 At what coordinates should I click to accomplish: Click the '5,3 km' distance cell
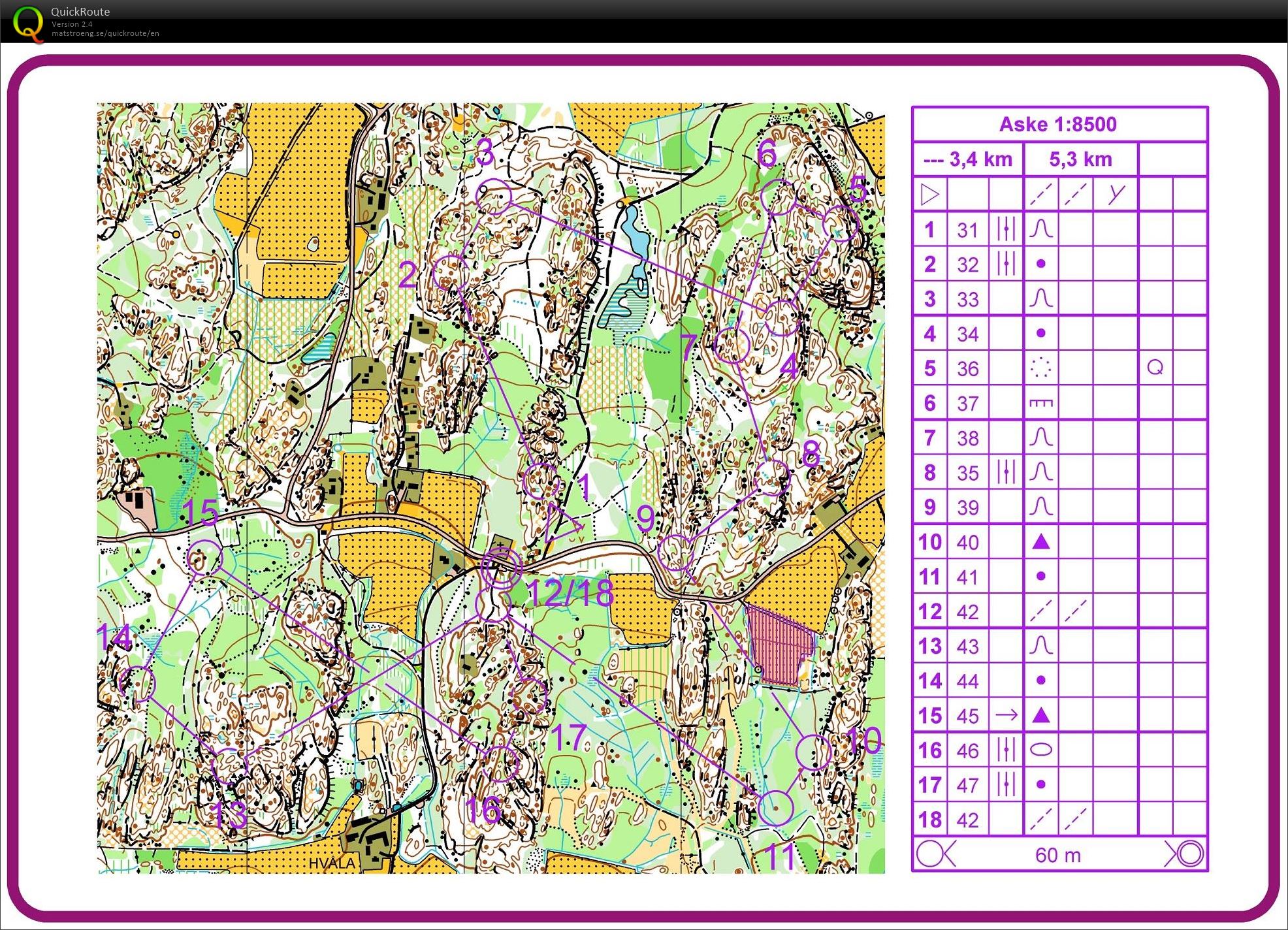pyautogui.click(x=1080, y=159)
